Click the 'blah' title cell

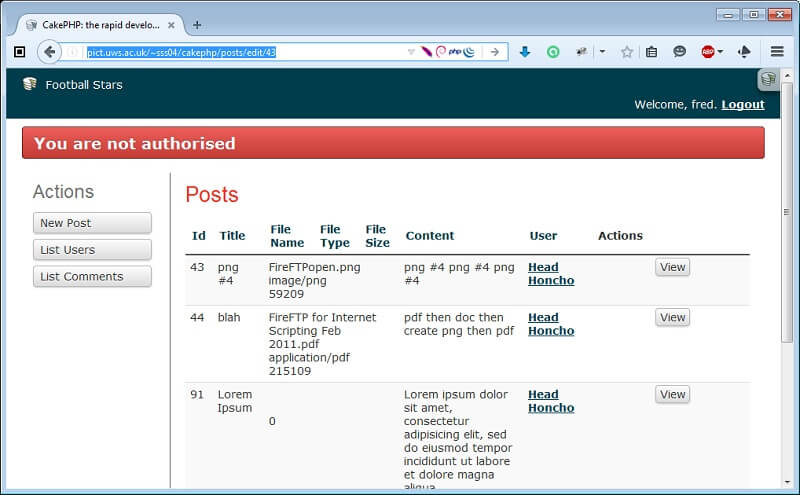(229, 317)
